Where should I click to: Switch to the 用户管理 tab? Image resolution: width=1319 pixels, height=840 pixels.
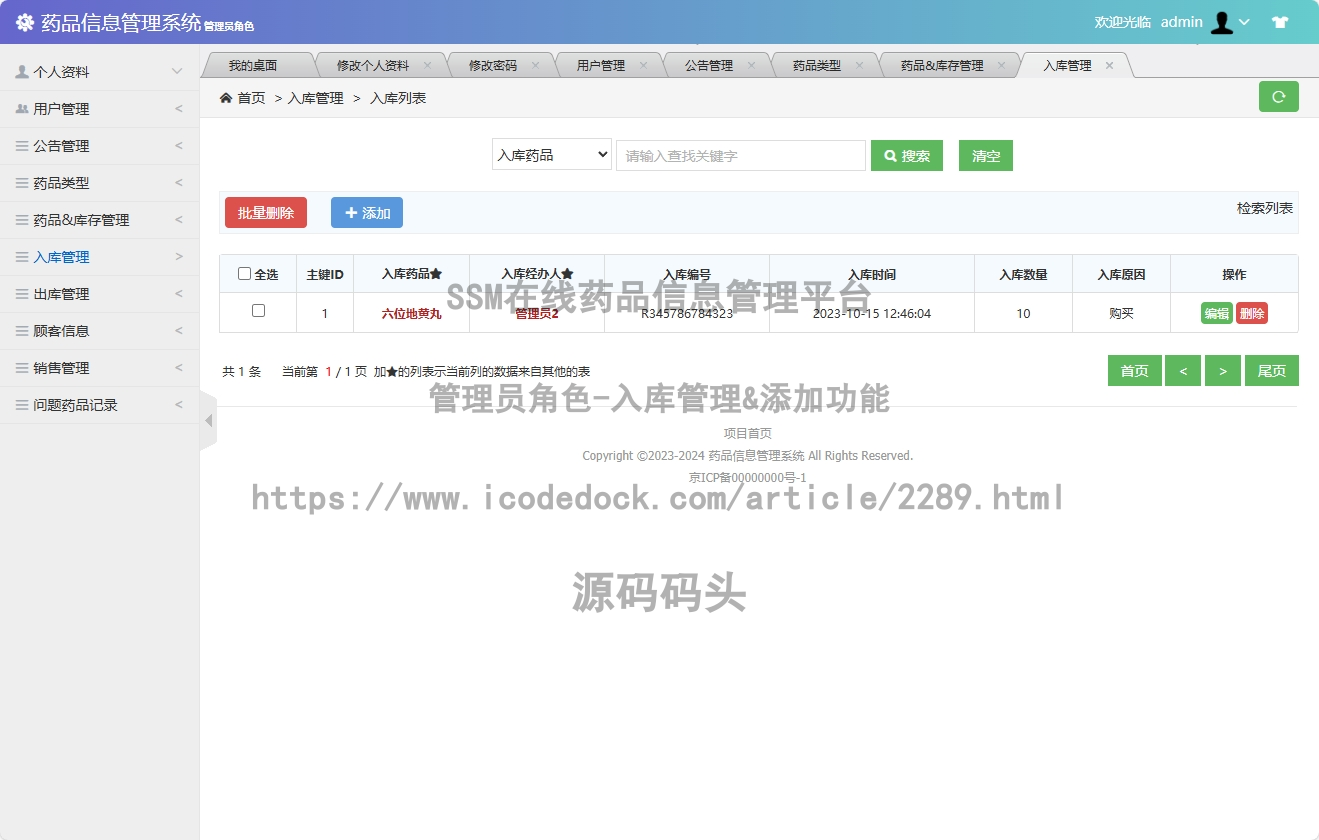point(601,66)
